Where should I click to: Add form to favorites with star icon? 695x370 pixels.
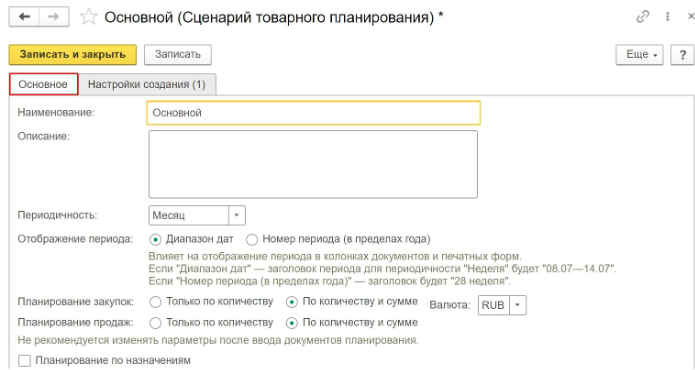click(x=88, y=17)
